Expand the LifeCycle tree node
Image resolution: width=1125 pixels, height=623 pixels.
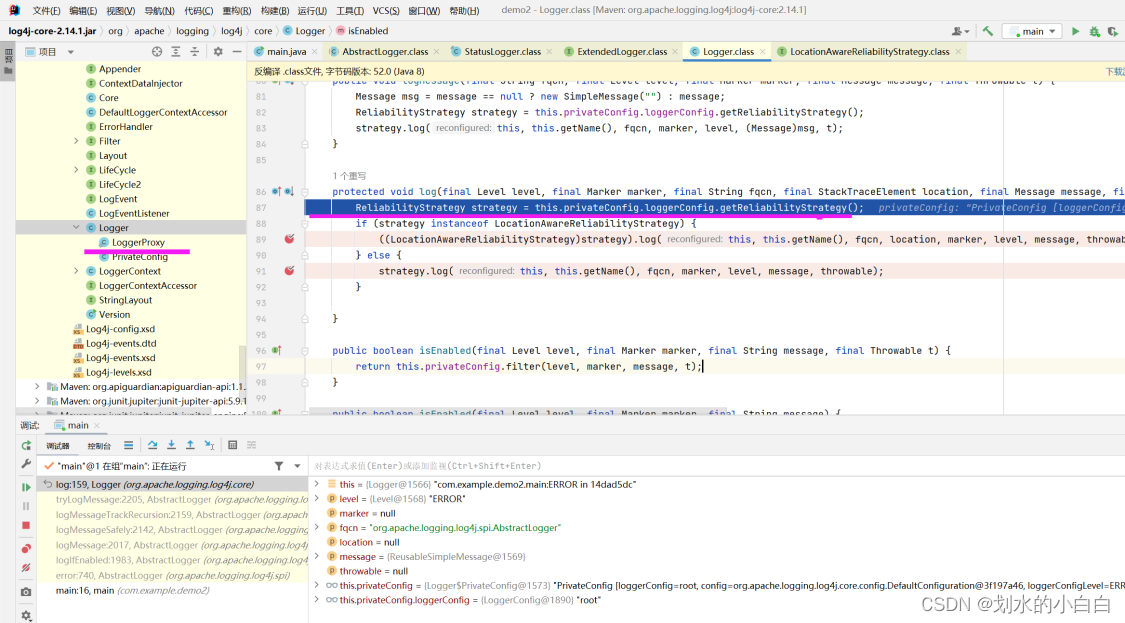pos(76,169)
